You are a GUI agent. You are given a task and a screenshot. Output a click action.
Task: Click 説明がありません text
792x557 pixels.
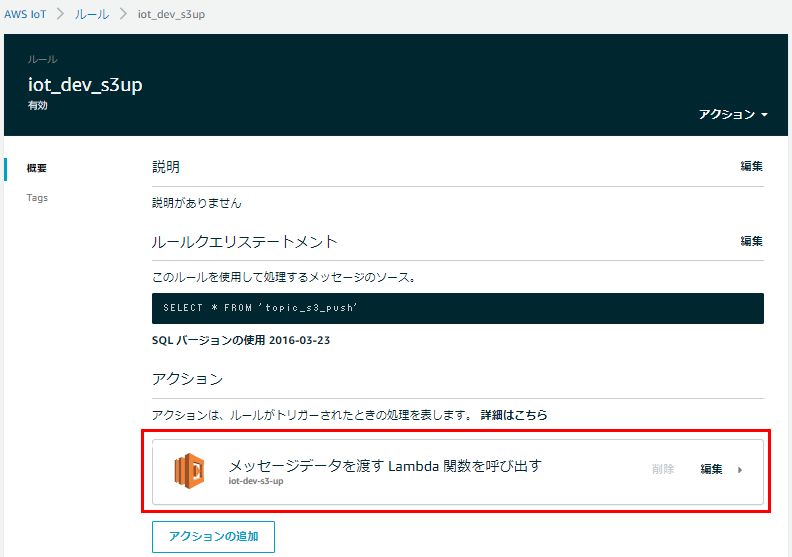(196, 203)
